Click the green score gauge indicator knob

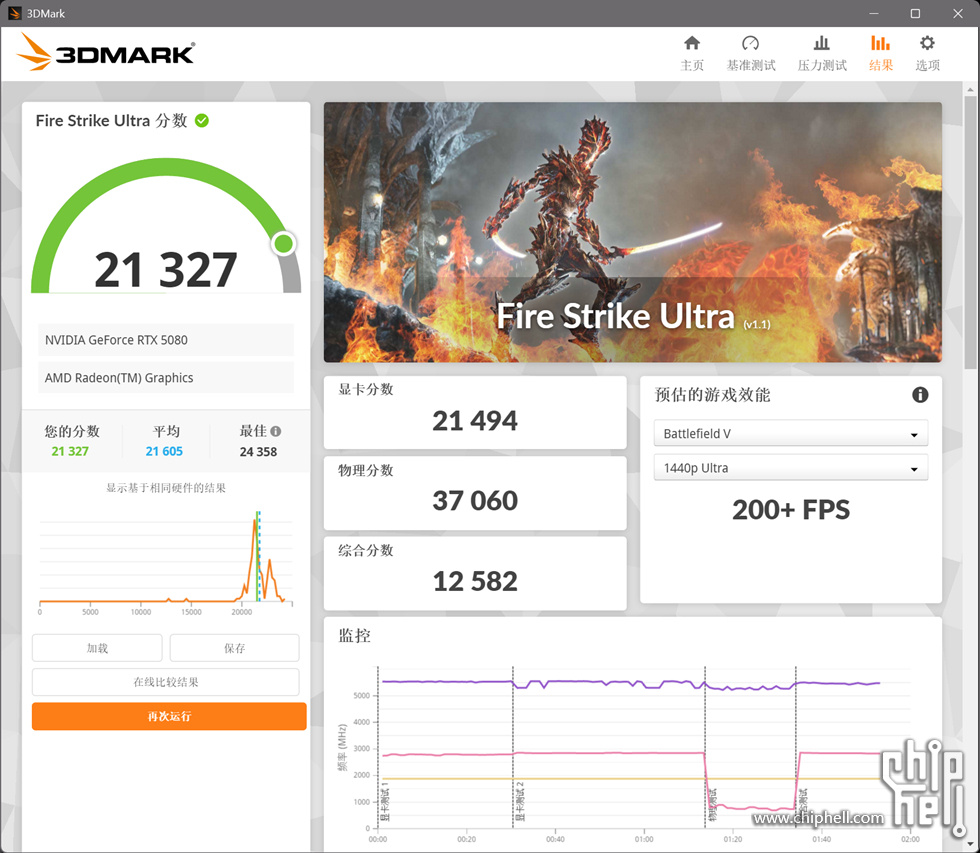284,244
